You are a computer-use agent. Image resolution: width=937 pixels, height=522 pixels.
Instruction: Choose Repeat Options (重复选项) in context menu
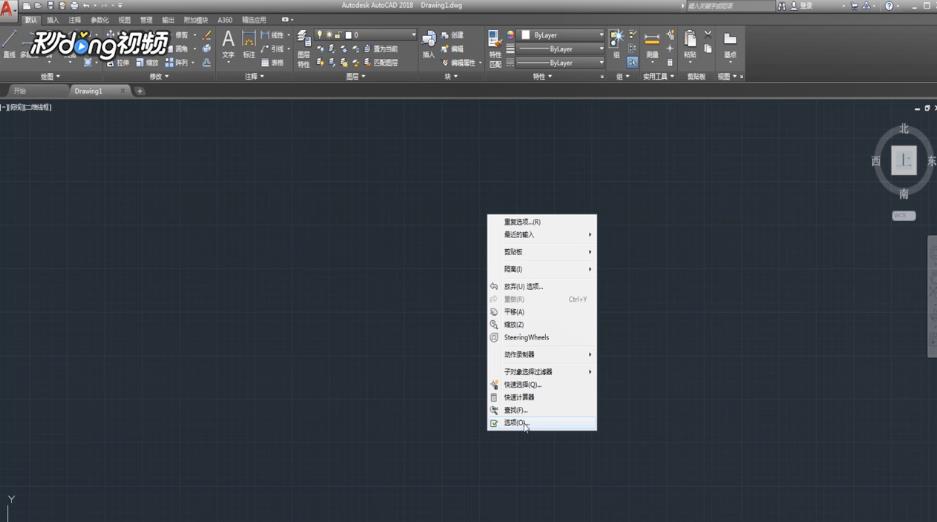[x=541, y=222]
